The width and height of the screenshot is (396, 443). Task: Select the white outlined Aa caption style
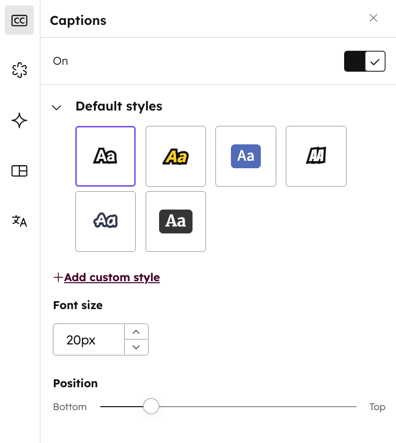click(105, 156)
